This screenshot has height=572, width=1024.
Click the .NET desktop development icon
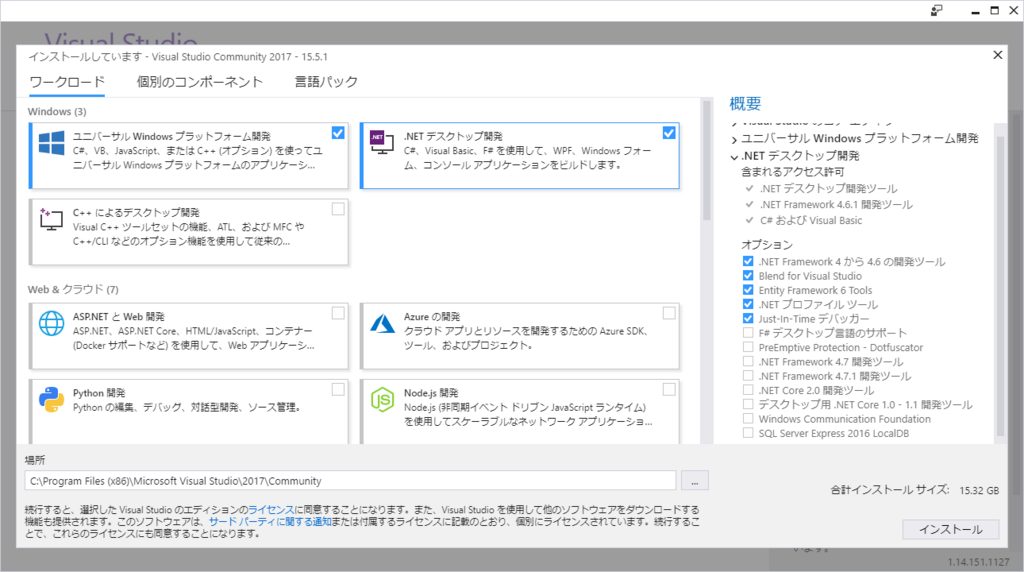tap(382, 142)
